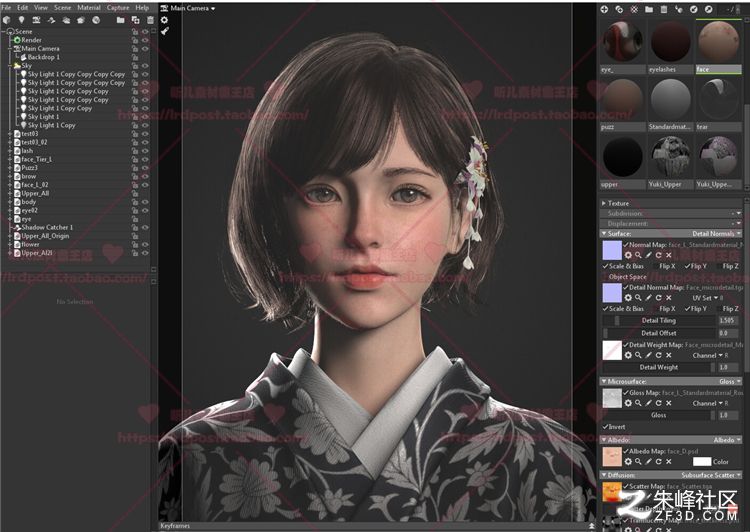Hide the flower object in the scene
The image size is (750, 532).
click(145, 244)
